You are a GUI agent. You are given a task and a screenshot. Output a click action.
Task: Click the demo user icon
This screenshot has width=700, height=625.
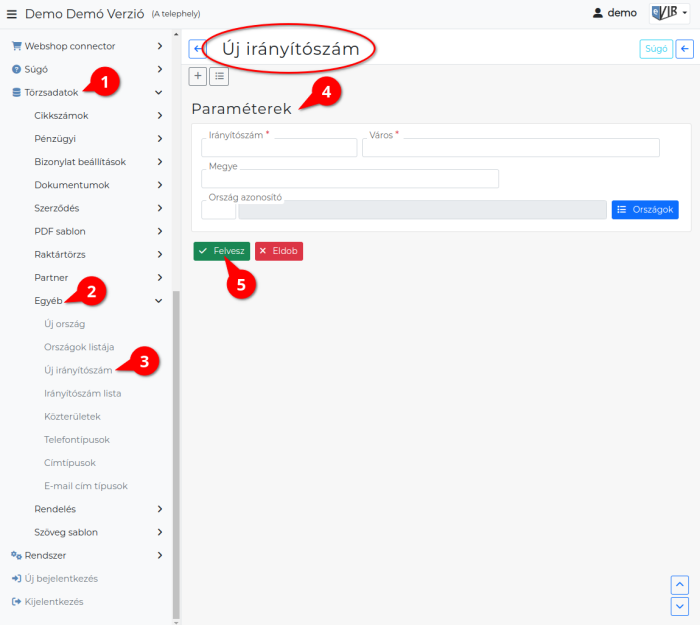tap(597, 13)
